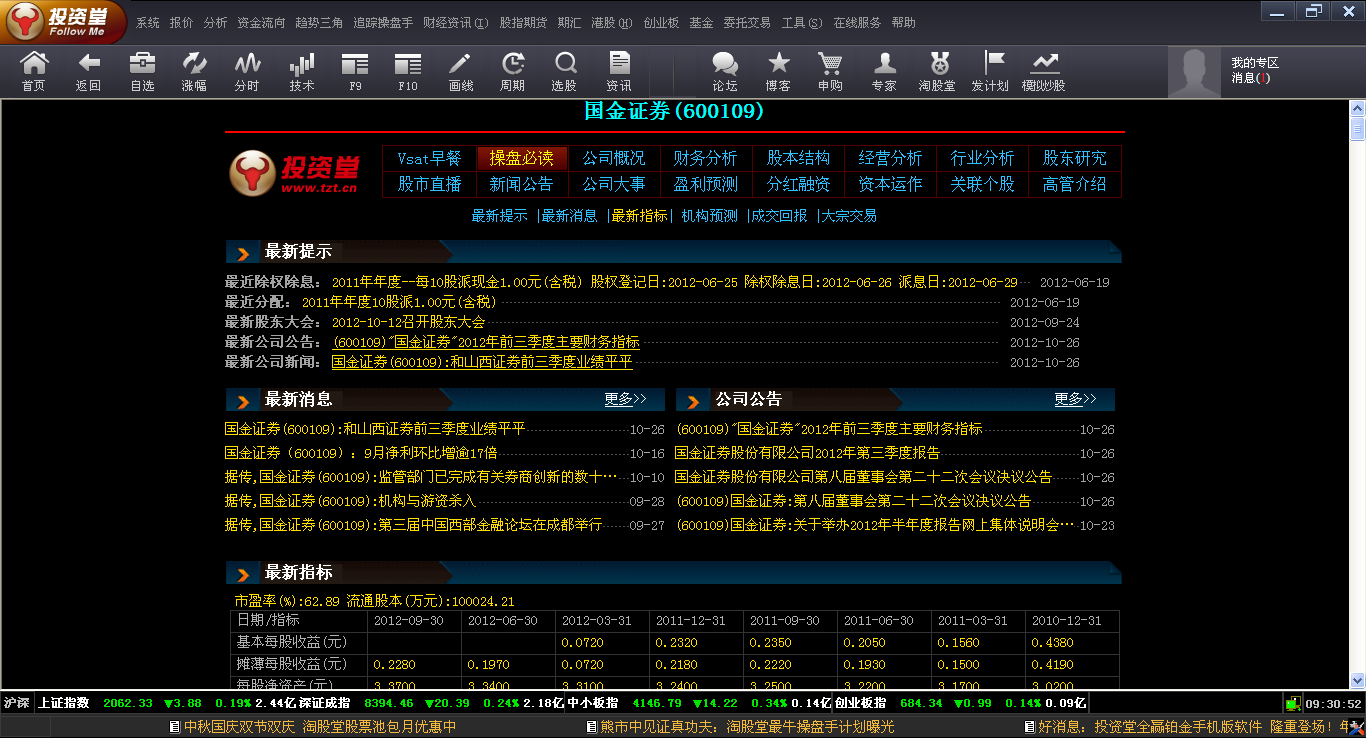This screenshot has width=1366, height=738.
Task: Click the 沪深 market selector label
Action: (16, 703)
